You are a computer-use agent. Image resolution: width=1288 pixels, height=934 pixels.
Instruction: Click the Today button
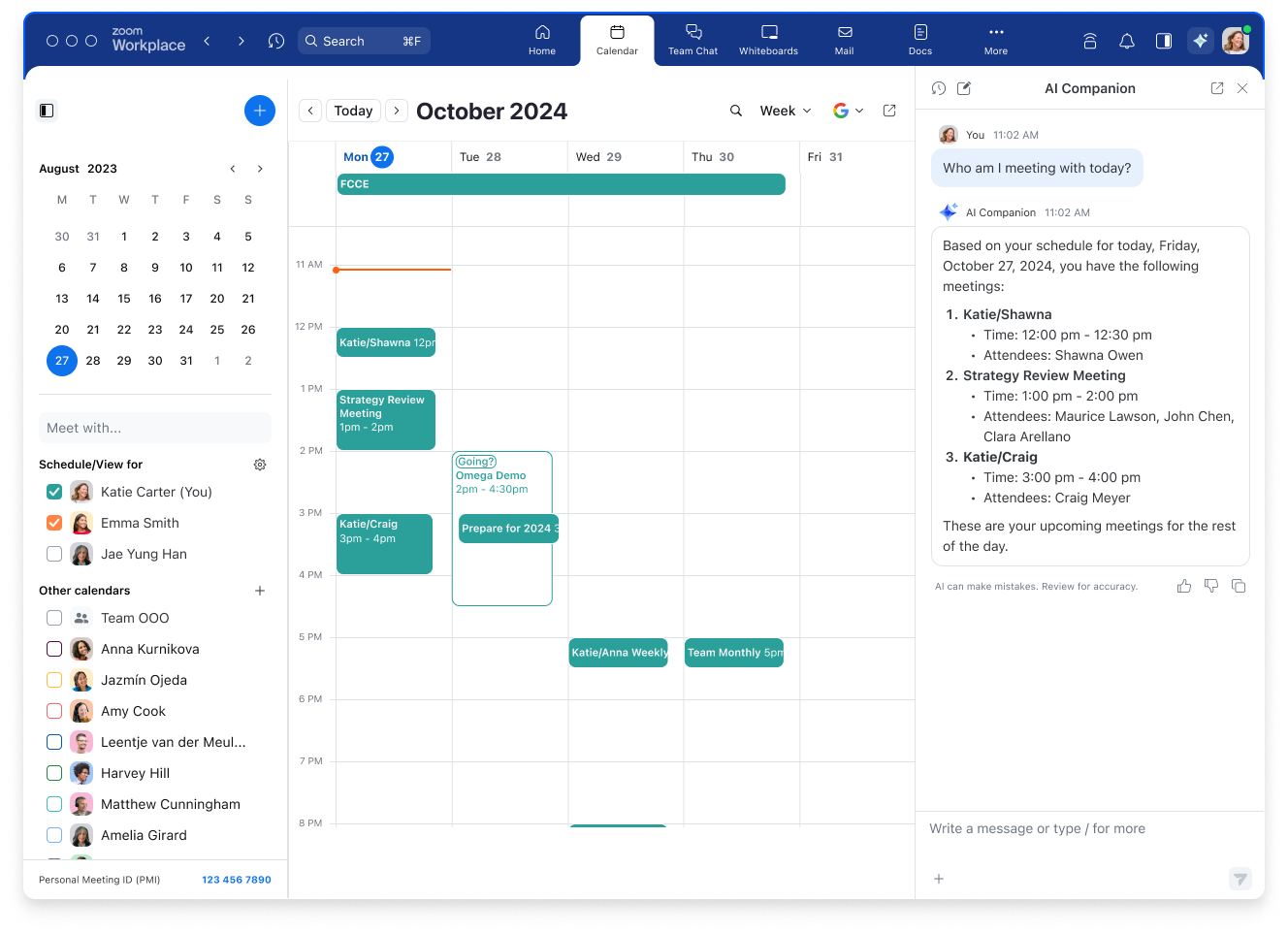tap(353, 111)
